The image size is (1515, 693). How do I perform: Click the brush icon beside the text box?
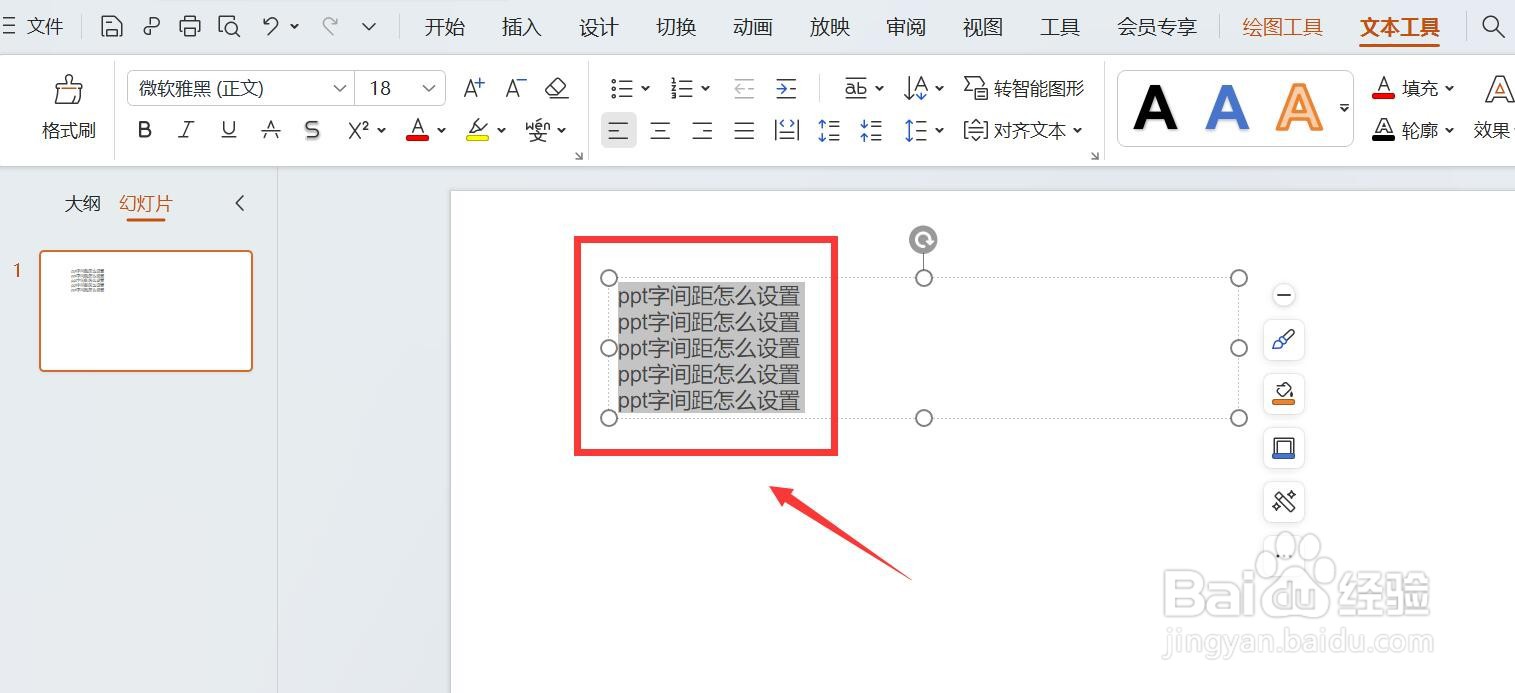[1283, 340]
